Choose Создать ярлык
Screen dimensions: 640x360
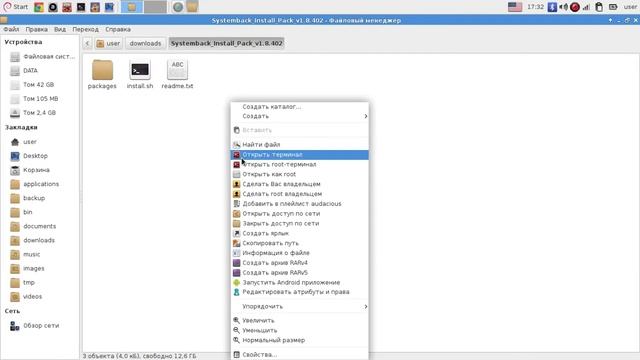(x=300, y=233)
